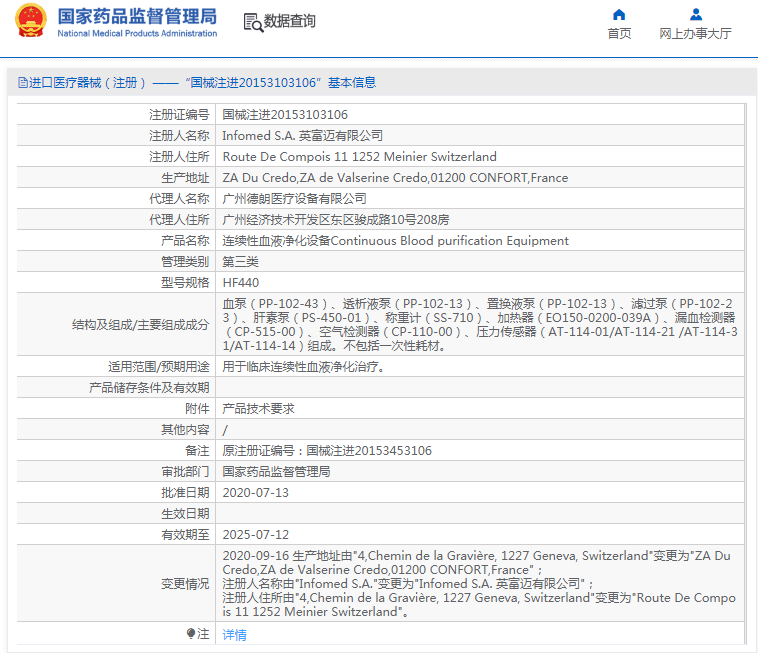758x653 pixels.
Task: Click the national emblem logo icon
Action: point(30,21)
